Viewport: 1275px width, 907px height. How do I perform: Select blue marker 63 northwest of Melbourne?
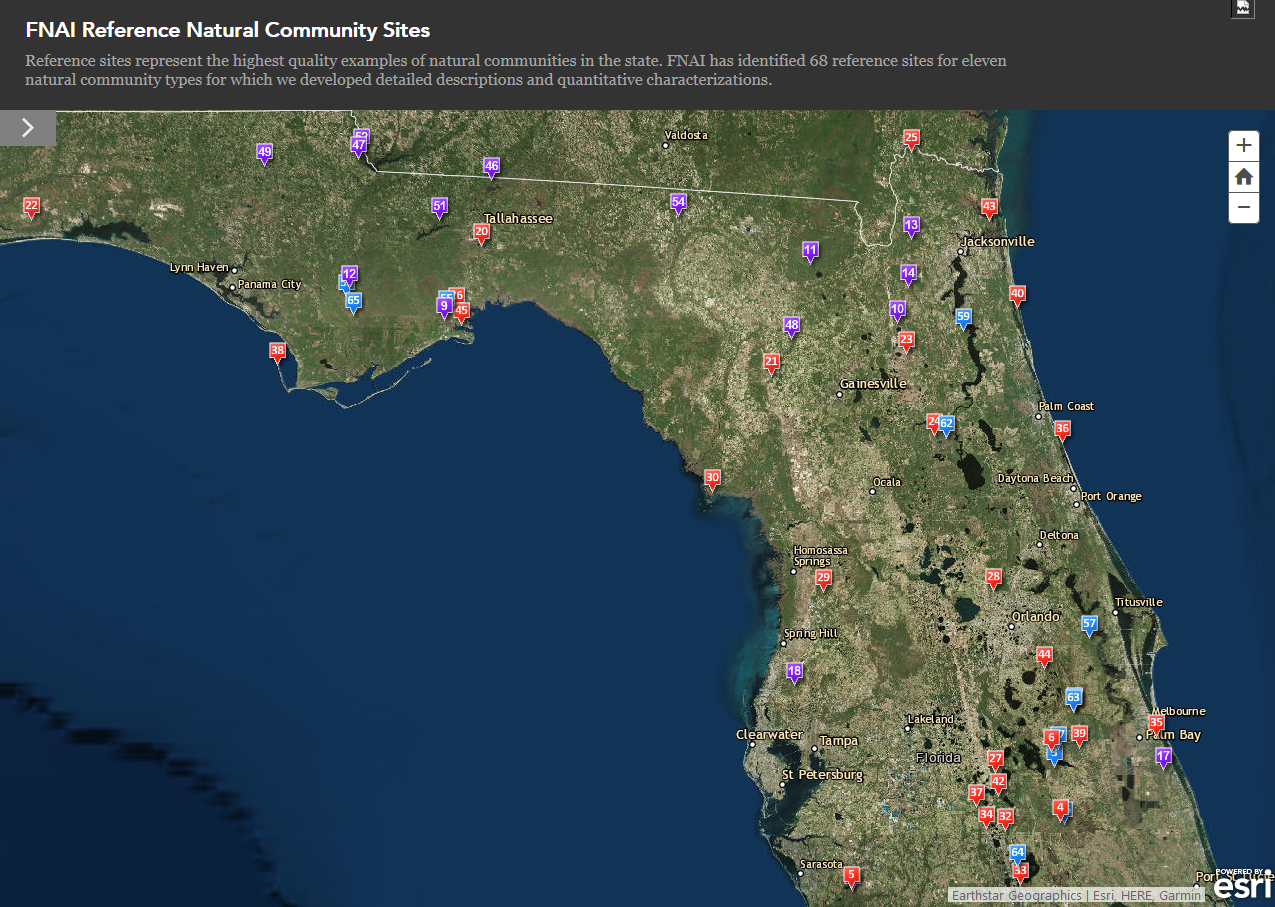(x=1072, y=696)
